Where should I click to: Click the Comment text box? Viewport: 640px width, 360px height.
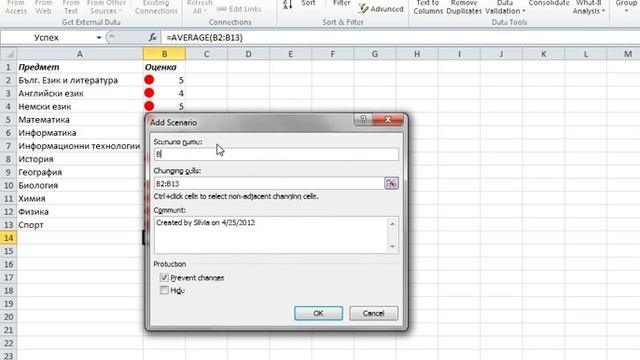(270, 235)
